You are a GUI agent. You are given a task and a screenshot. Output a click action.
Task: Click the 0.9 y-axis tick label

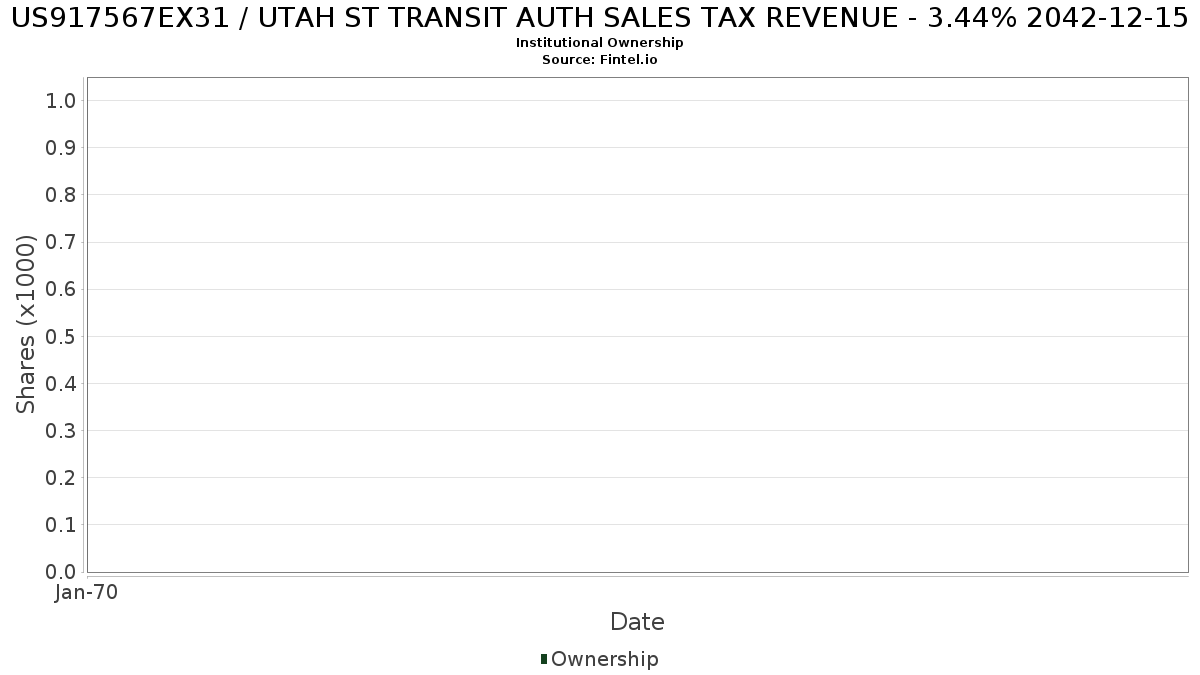[61, 148]
